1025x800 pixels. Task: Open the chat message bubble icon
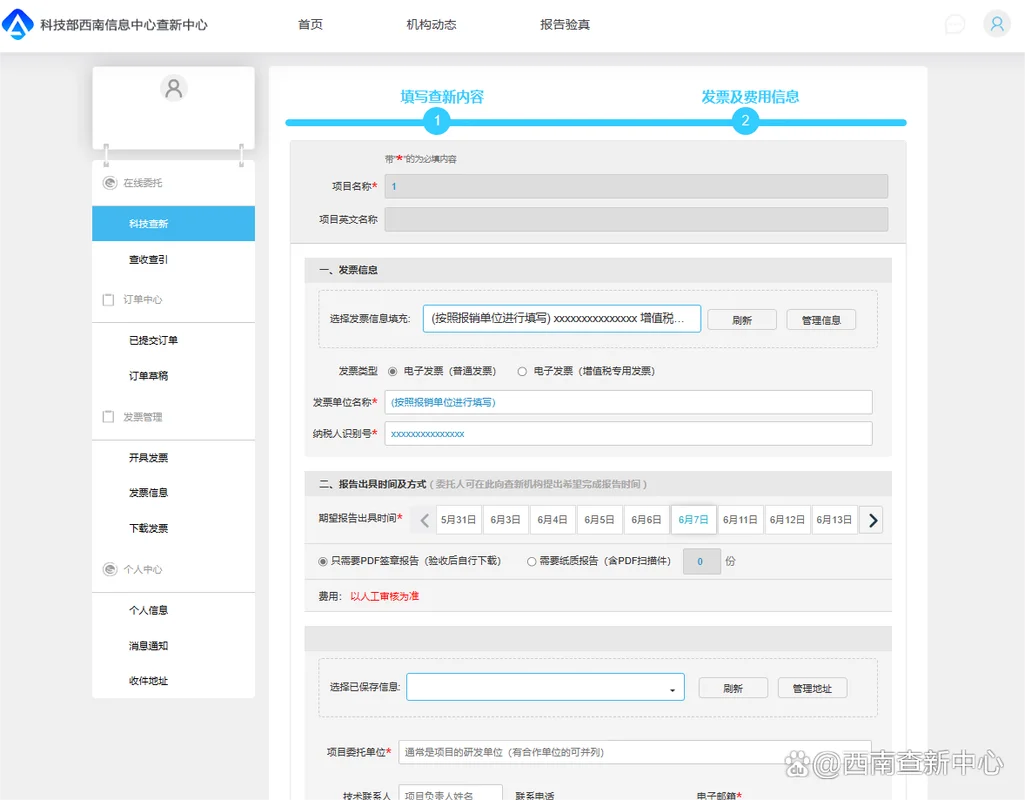tap(955, 25)
